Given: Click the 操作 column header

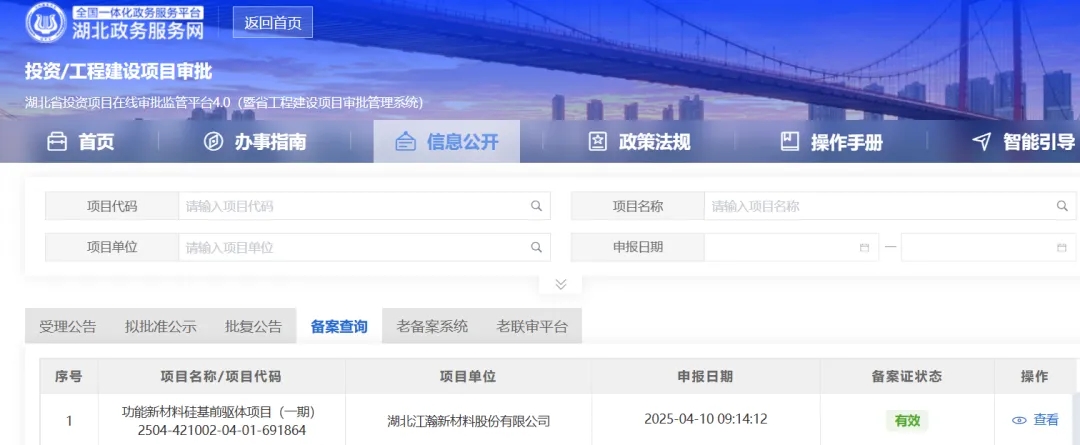Looking at the screenshot, I should point(1034,377).
